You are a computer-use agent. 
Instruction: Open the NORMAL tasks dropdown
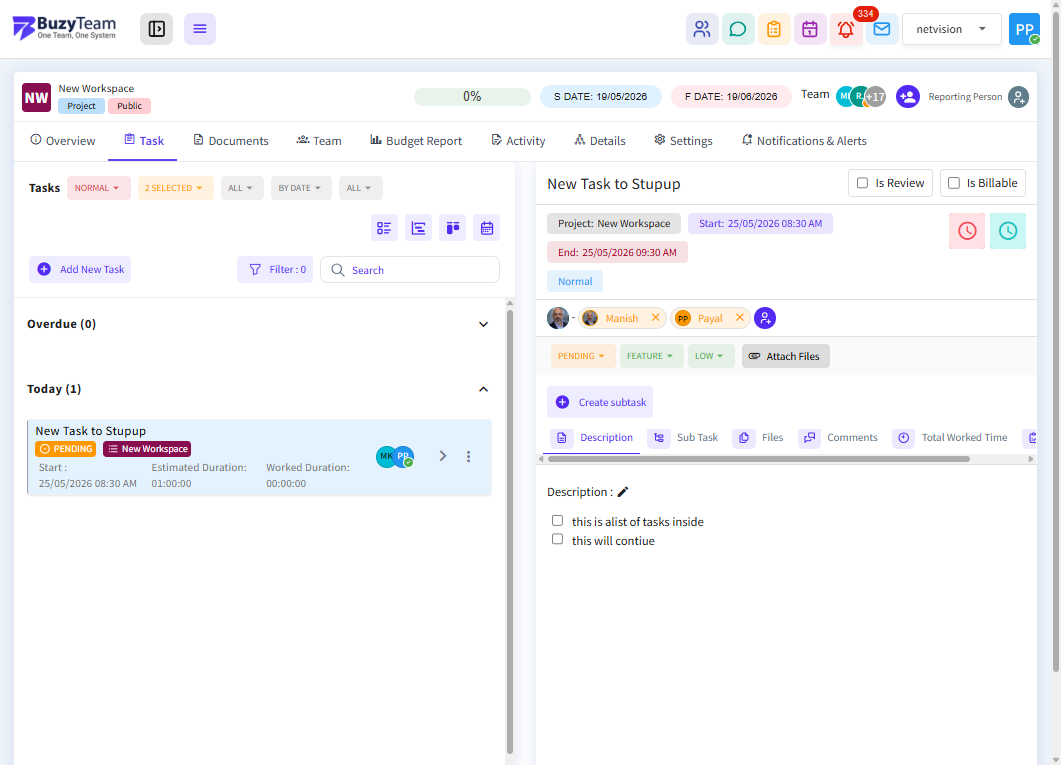click(x=98, y=188)
